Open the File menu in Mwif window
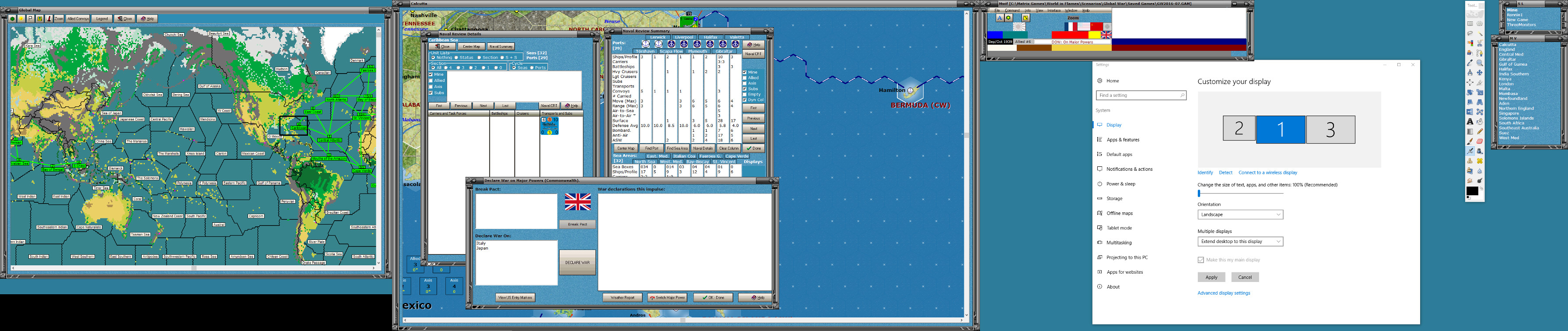 tap(997, 11)
